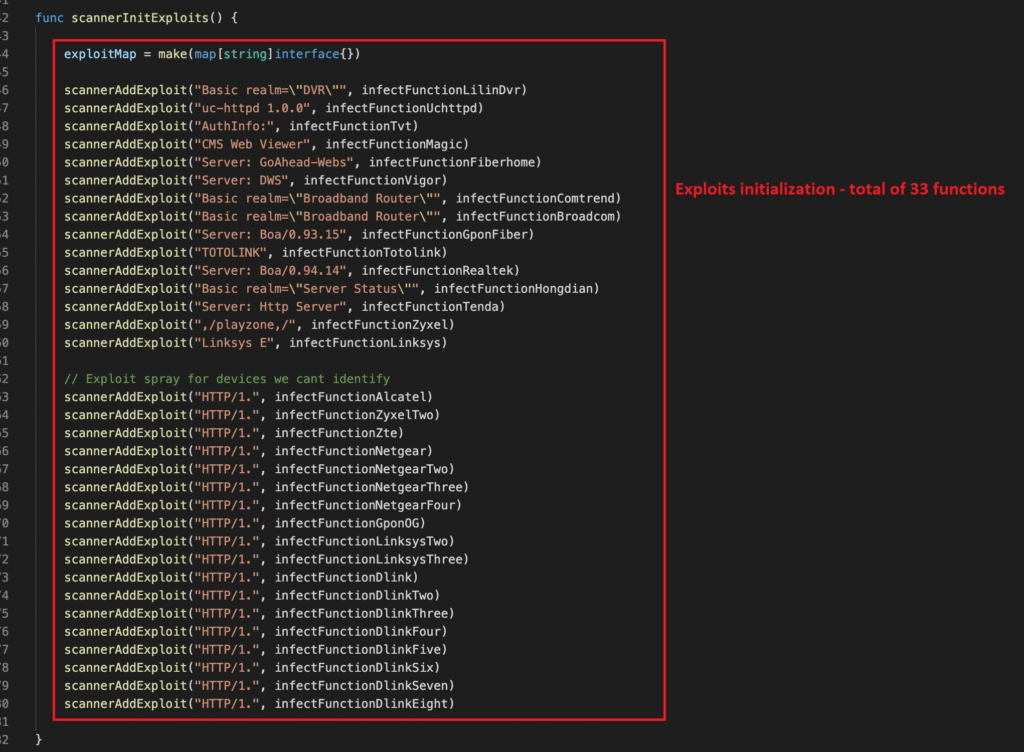This screenshot has height=752, width=1024.
Task: Click the line with infectFunctionTvt
Action: (241, 126)
